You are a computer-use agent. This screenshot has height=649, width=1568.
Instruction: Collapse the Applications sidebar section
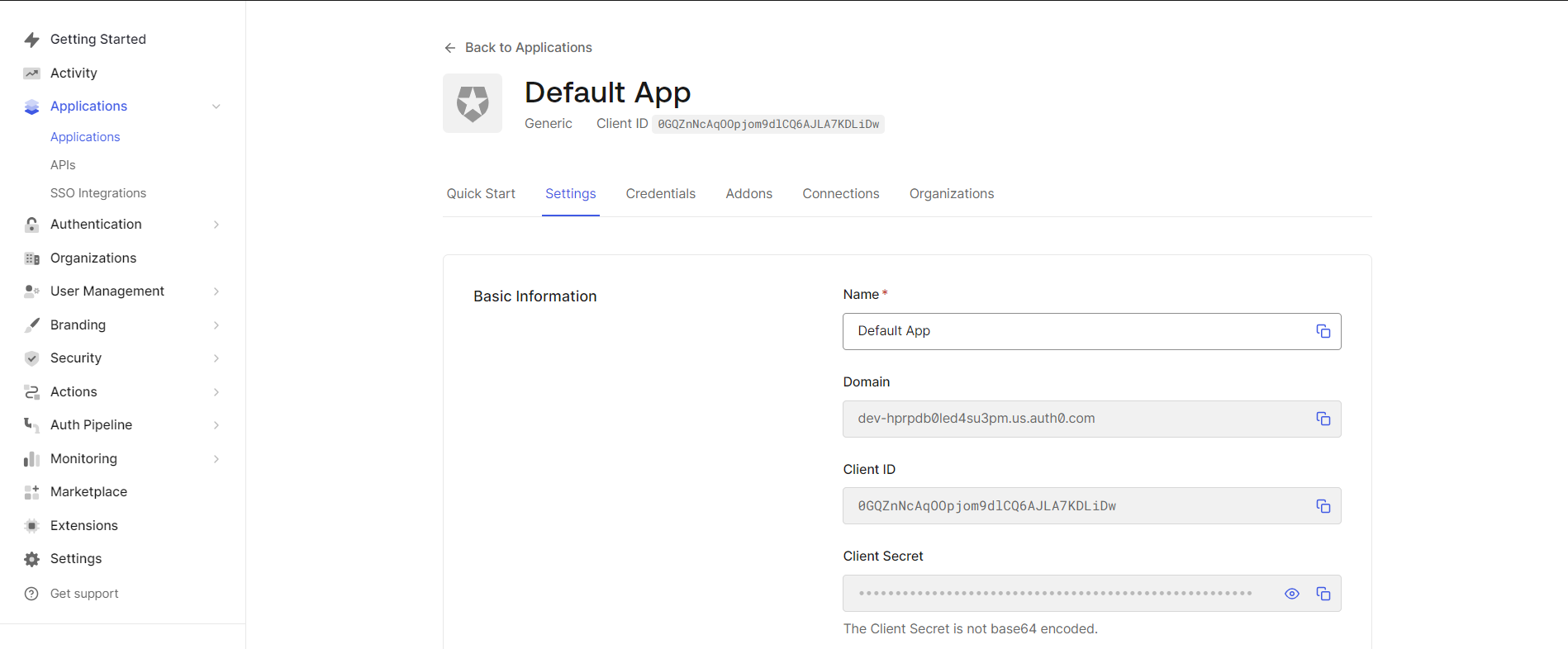pos(216,107)
